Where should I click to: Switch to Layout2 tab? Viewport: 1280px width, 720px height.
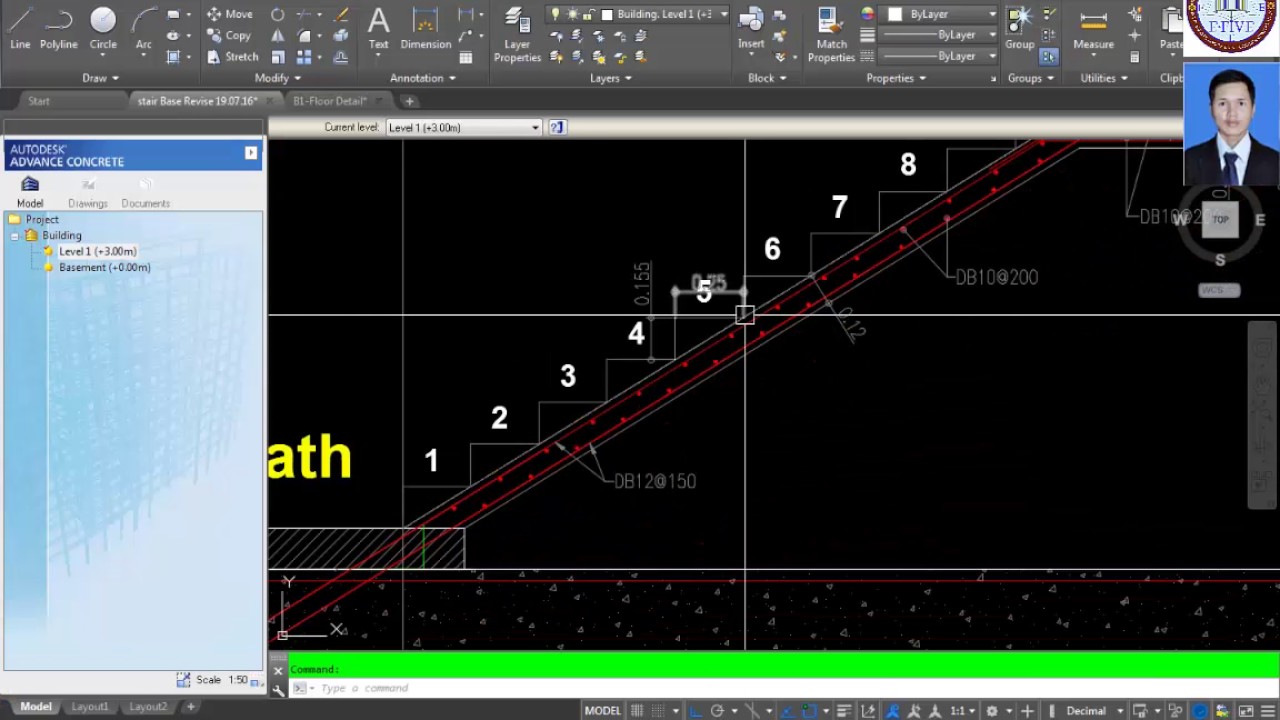148,707
